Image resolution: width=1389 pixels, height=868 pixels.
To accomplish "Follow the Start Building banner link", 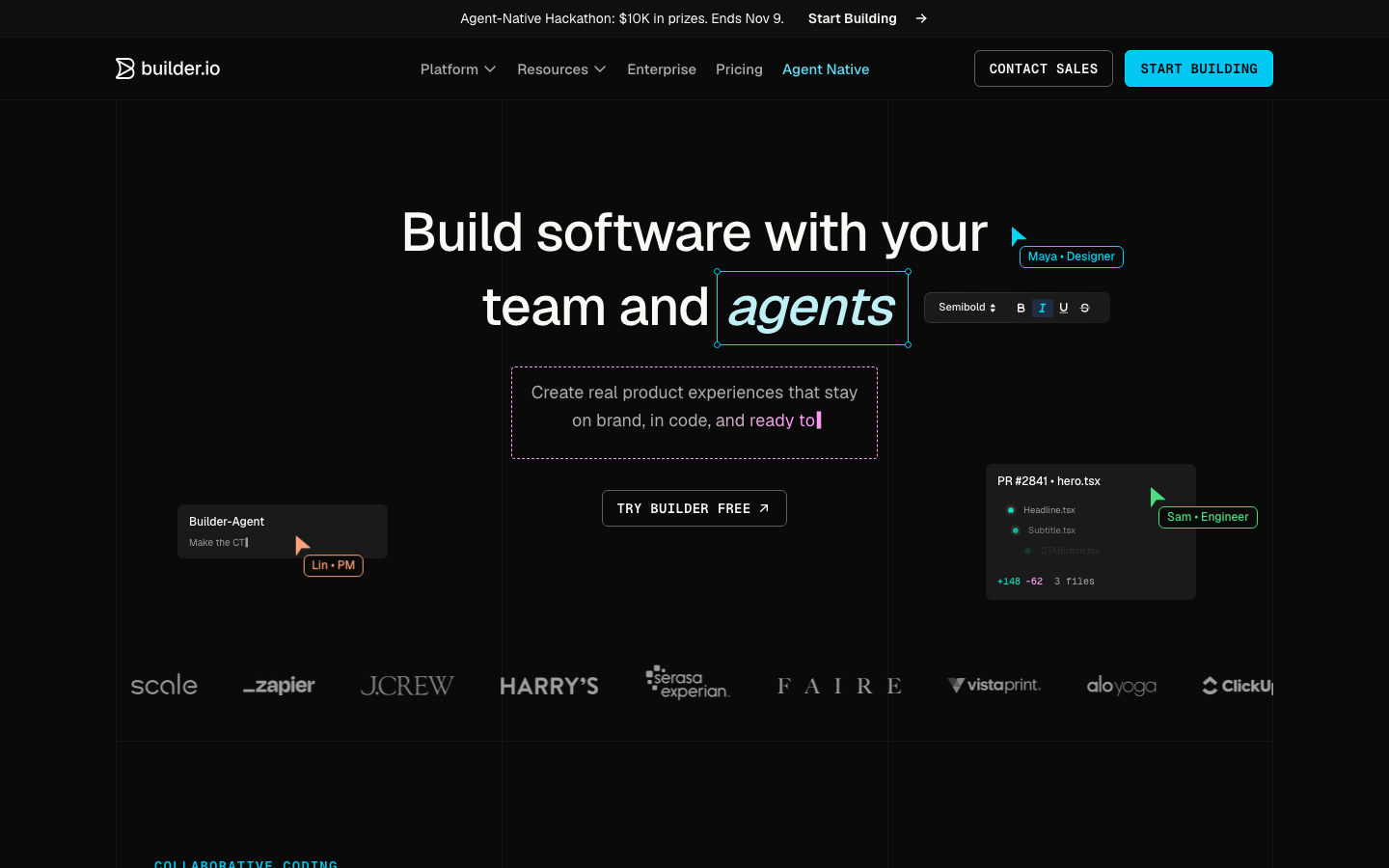I will pos(853,18).
